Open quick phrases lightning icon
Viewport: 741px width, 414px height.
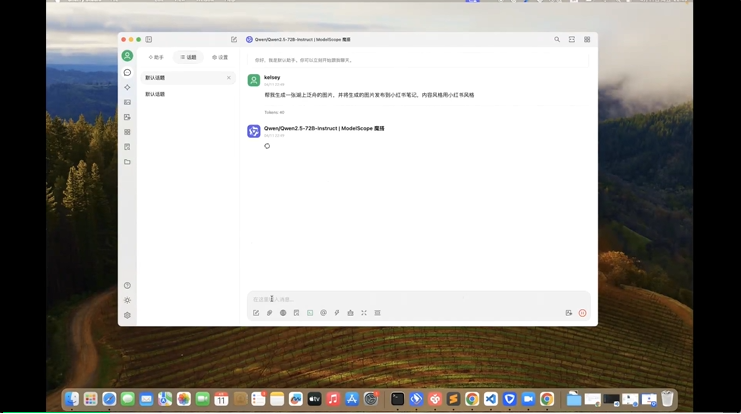[x=337, y=313]
